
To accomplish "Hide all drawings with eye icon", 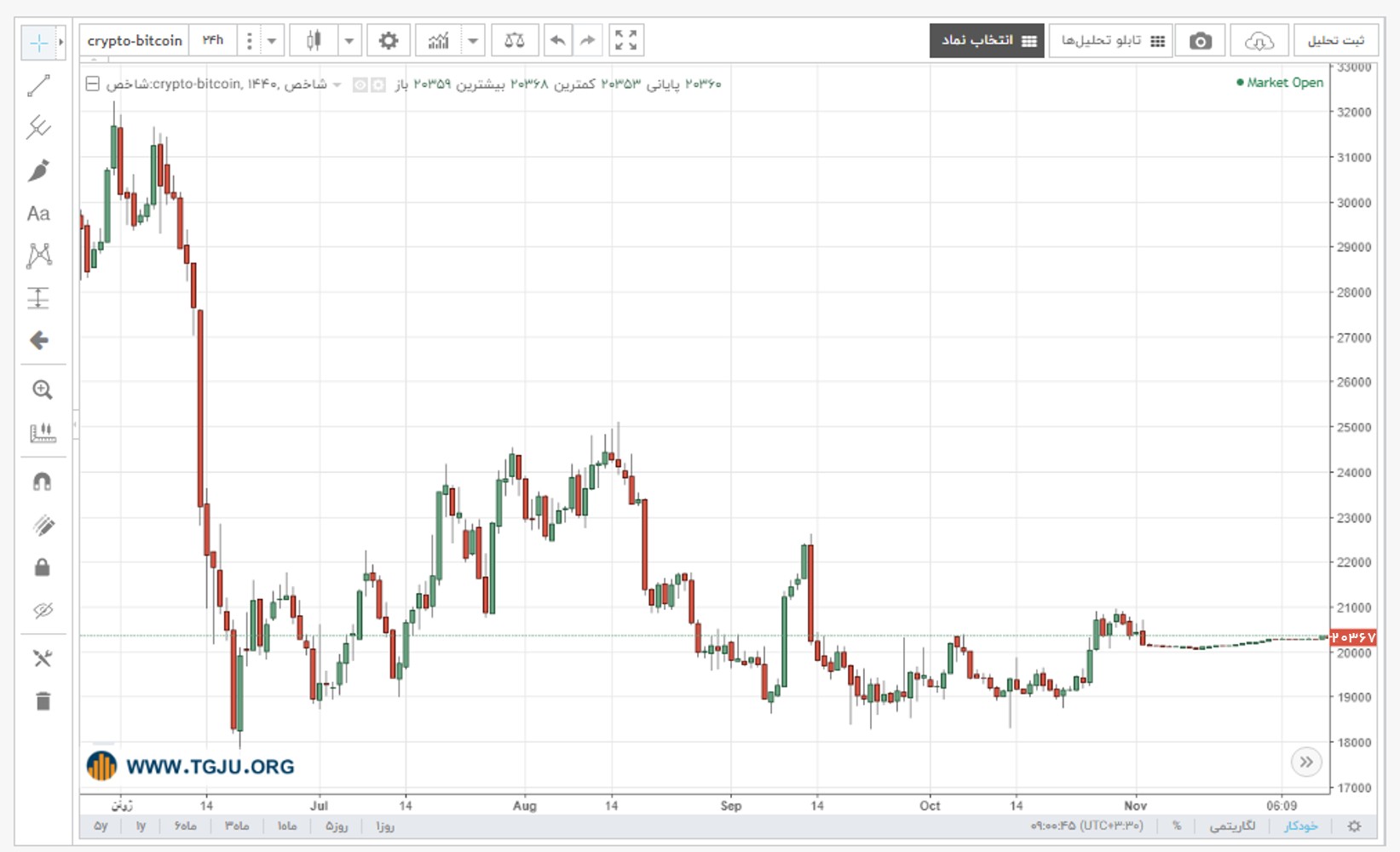I will (43, 610).
